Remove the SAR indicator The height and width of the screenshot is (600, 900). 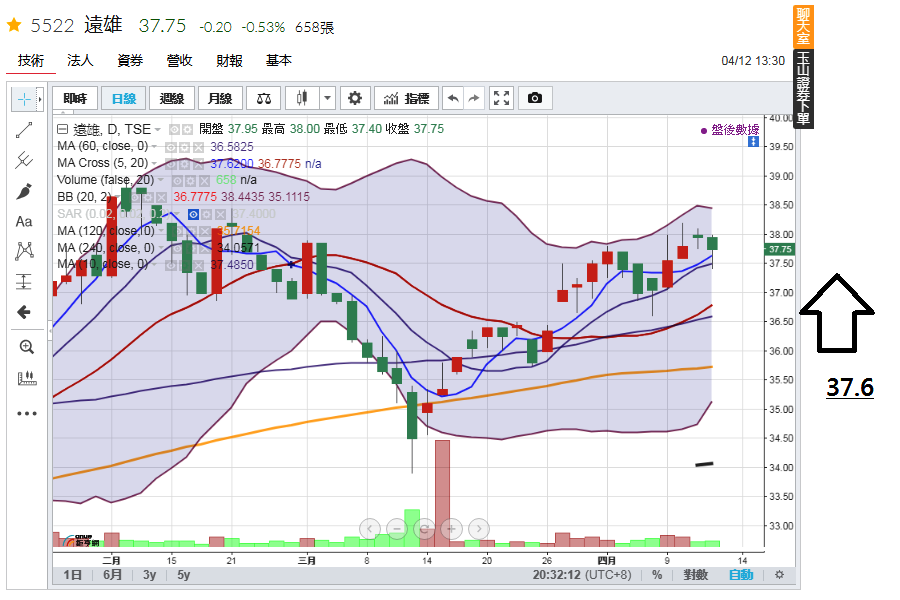click(x=220, y=214)
